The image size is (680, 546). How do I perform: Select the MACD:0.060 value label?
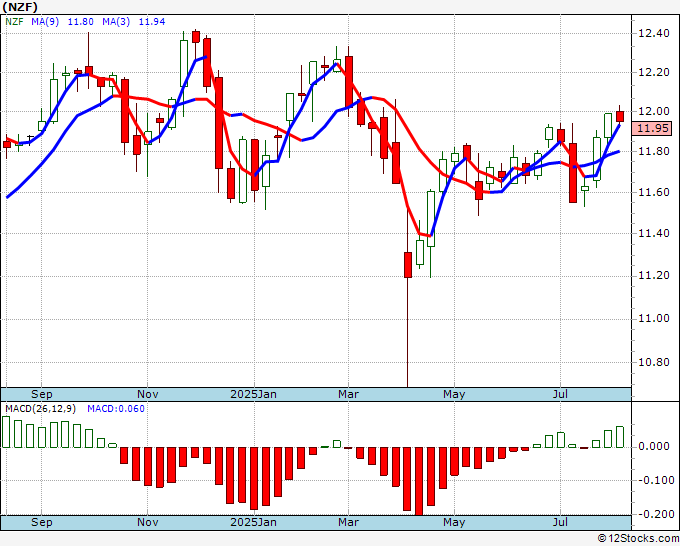(116, 409)
